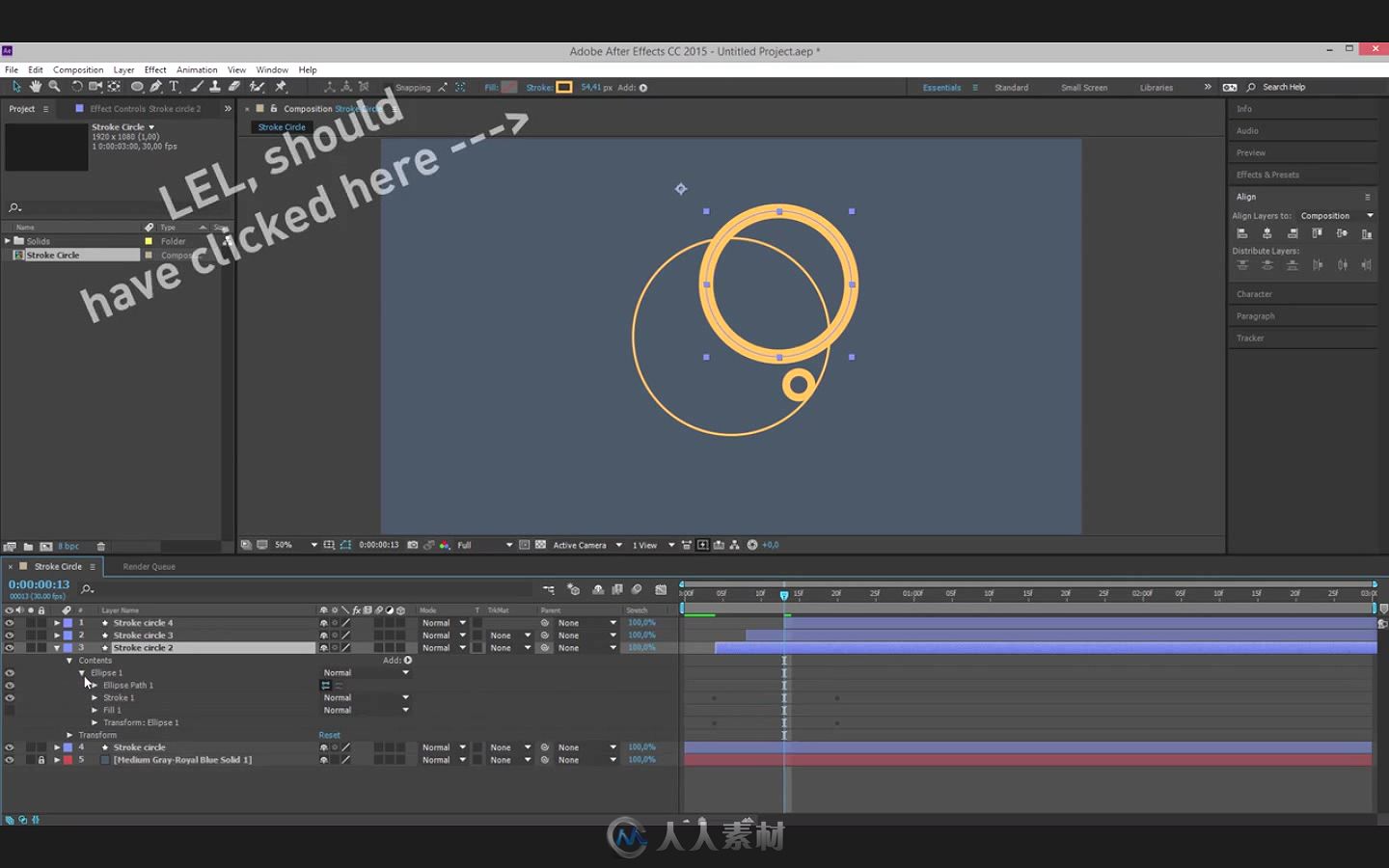Open Align Layers to Composition dropdown
The height and width of the screenshot is (868, 1389).
pyautogui.click(x=1337, y=216)
